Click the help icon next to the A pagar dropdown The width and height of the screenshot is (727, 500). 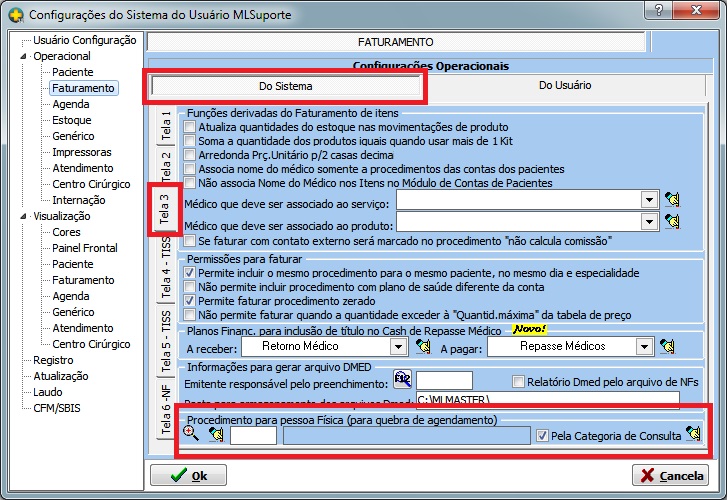point(668,346)
